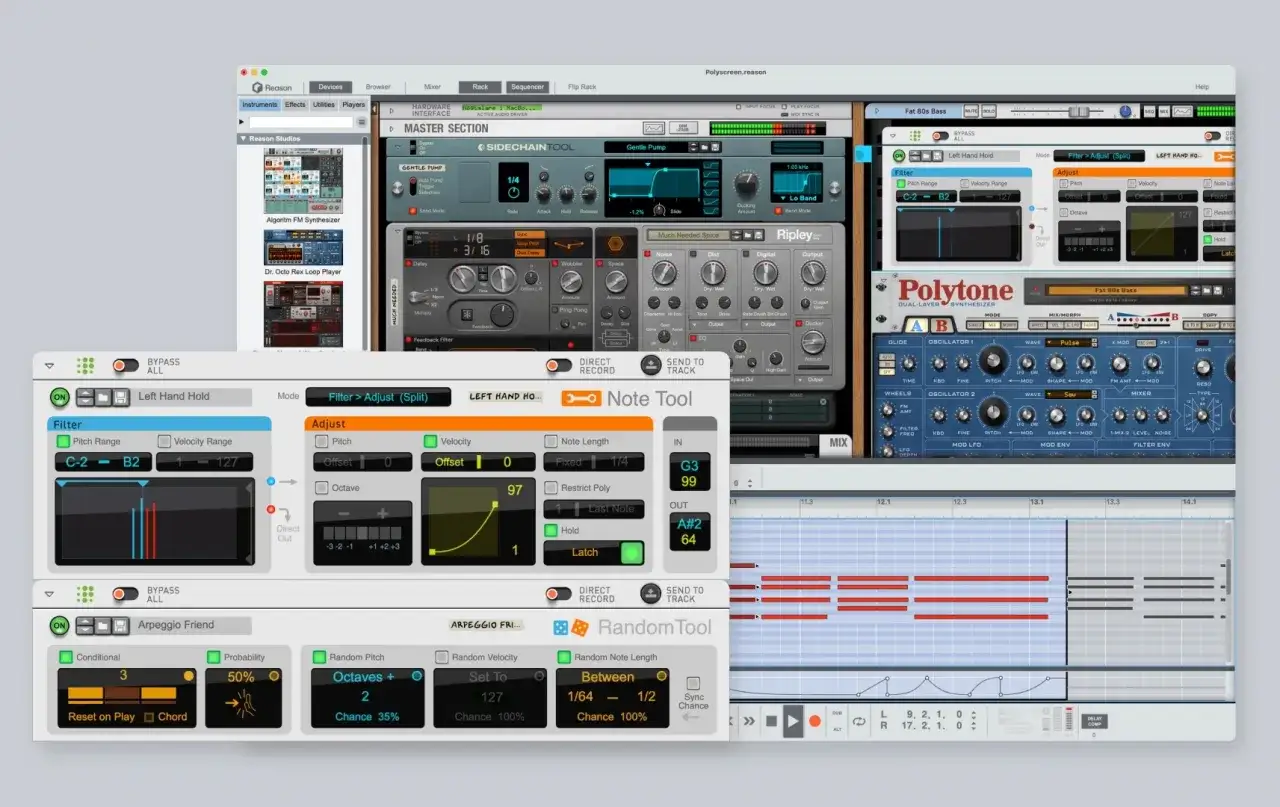Click the Sequencer button in the top bar
This screenshot has height=807, width=1280.
pyautogui.click(x=526, y=87)
